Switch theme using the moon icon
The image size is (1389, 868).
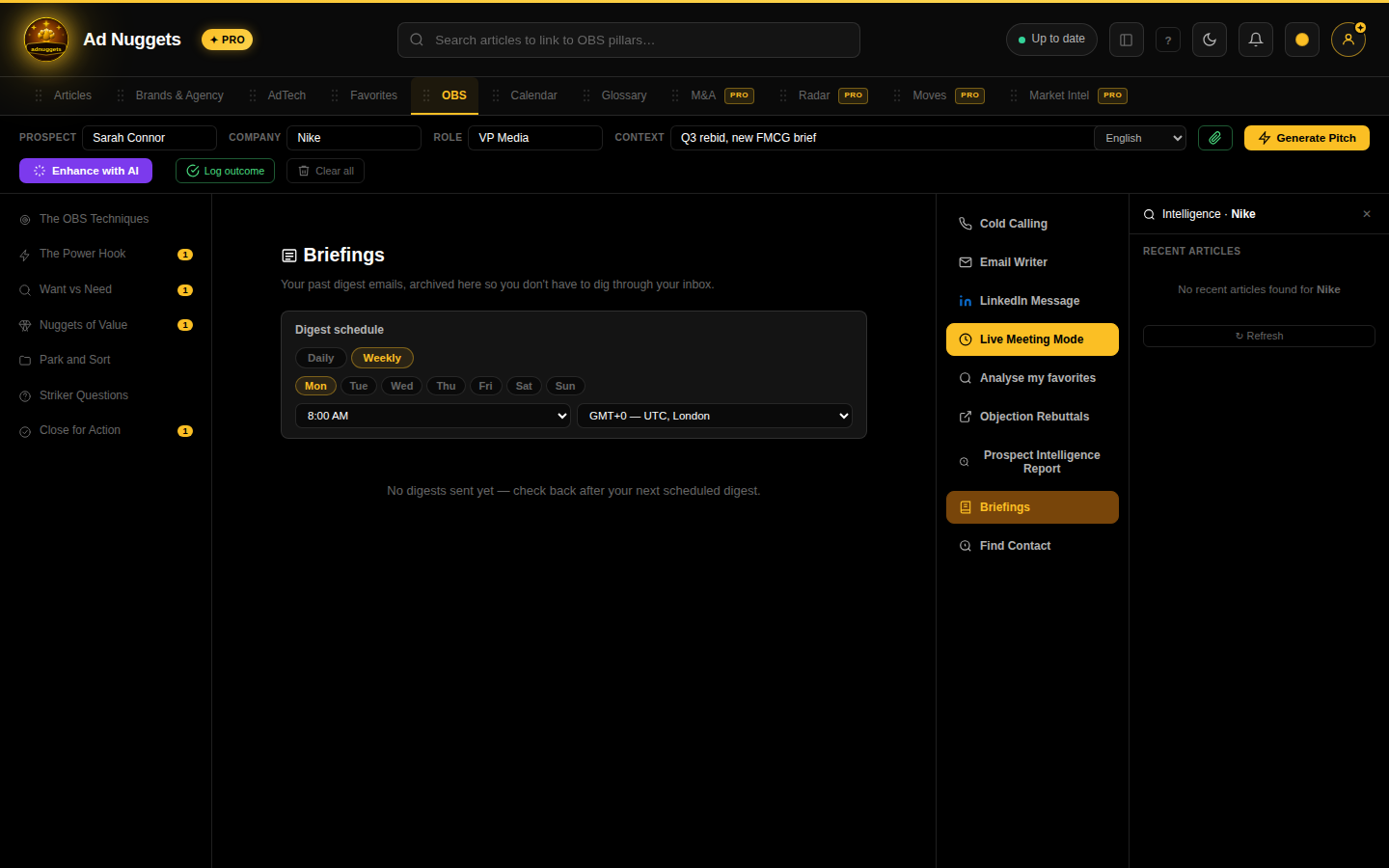pyautogui.click(x=1210, y=40)
